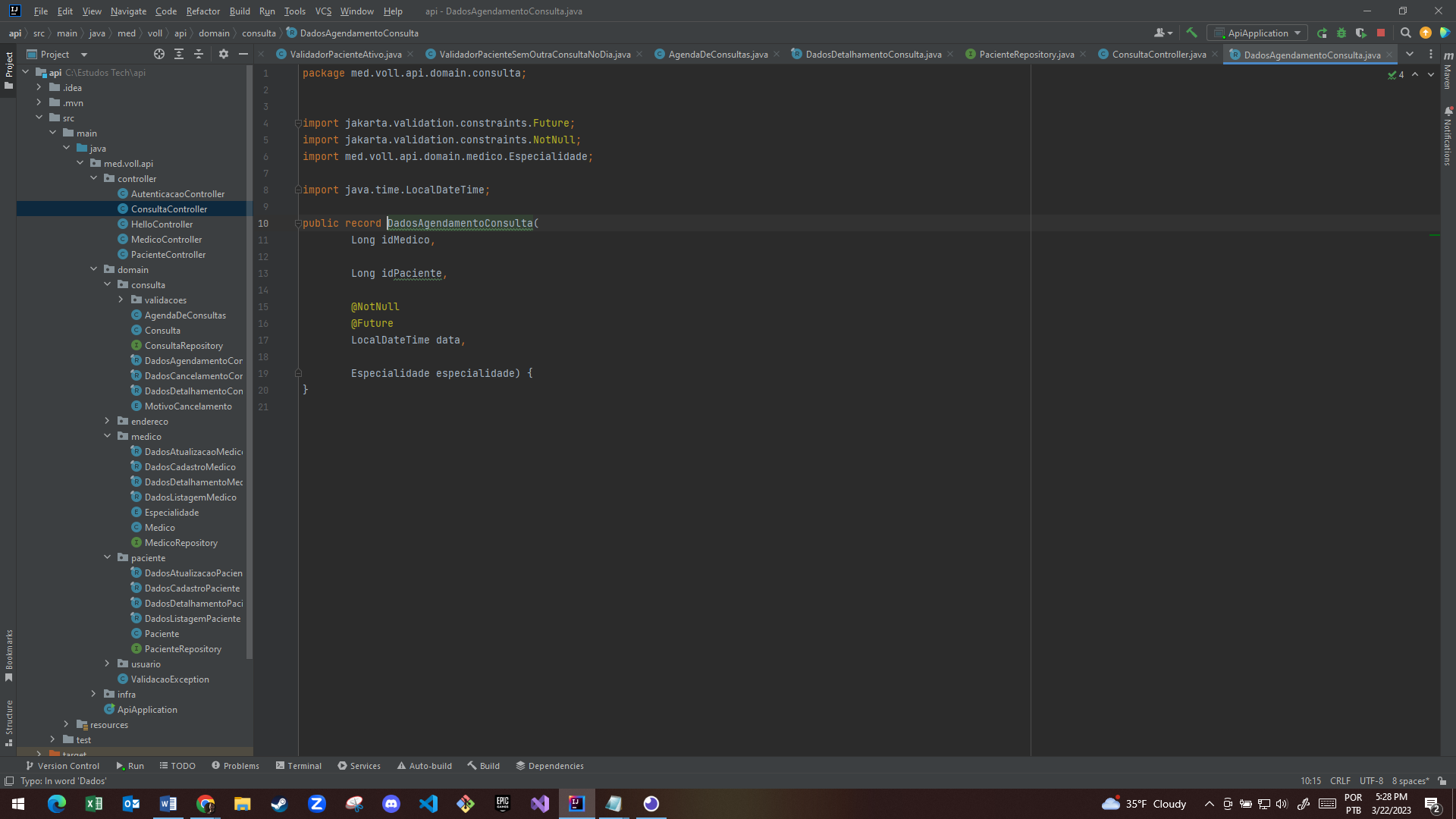
Task: Click the Build Project hammer icon
Action: pyautogui.click(x=1191, y=33)
